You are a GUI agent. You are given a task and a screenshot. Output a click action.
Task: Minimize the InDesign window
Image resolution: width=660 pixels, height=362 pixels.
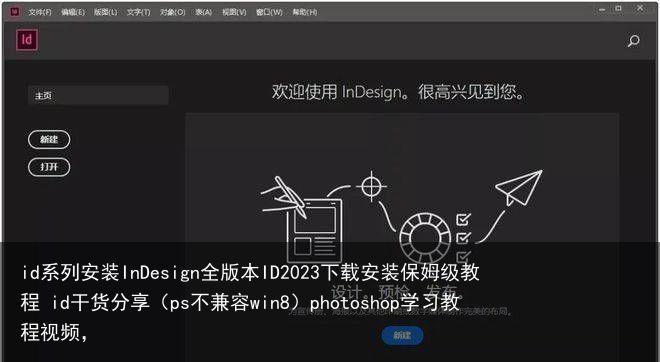(602, 8)
